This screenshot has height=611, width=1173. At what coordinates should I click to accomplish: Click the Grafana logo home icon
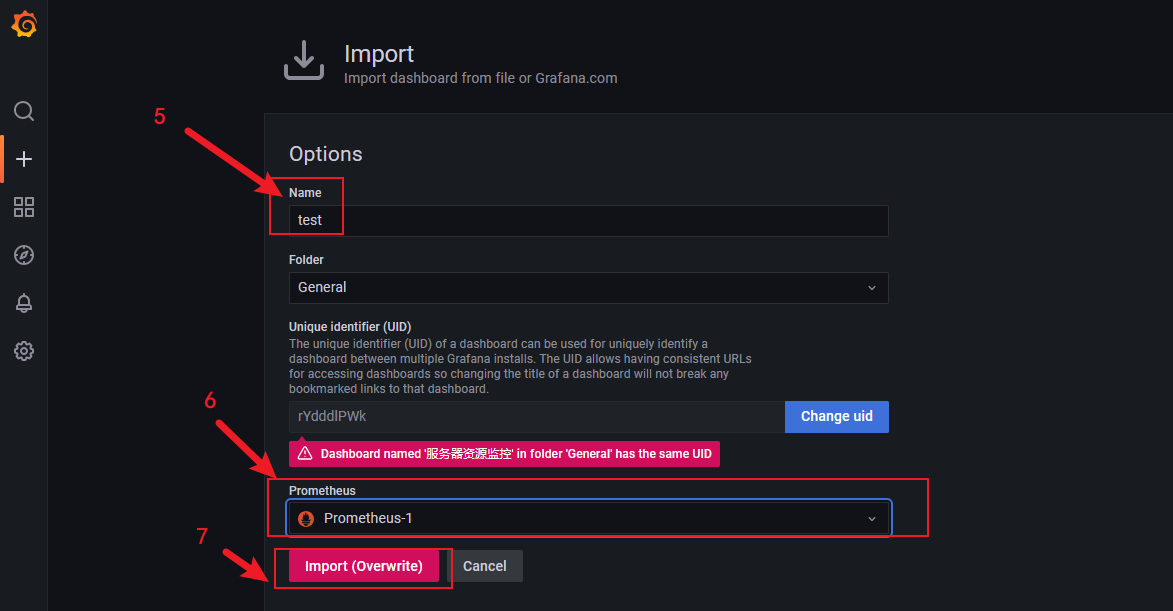(24, 25)
